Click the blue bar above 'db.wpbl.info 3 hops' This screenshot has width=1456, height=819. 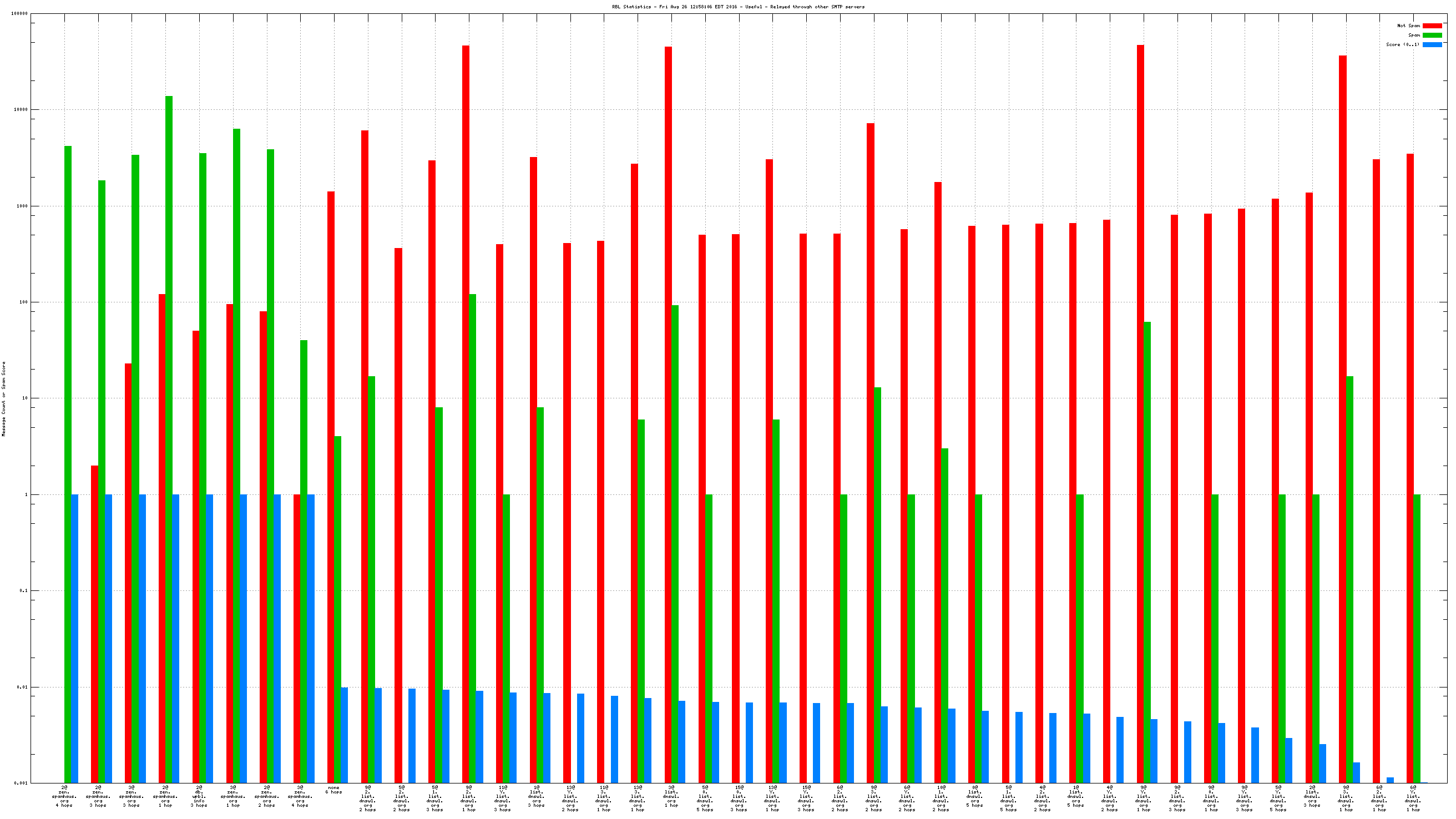click(210, 639)
